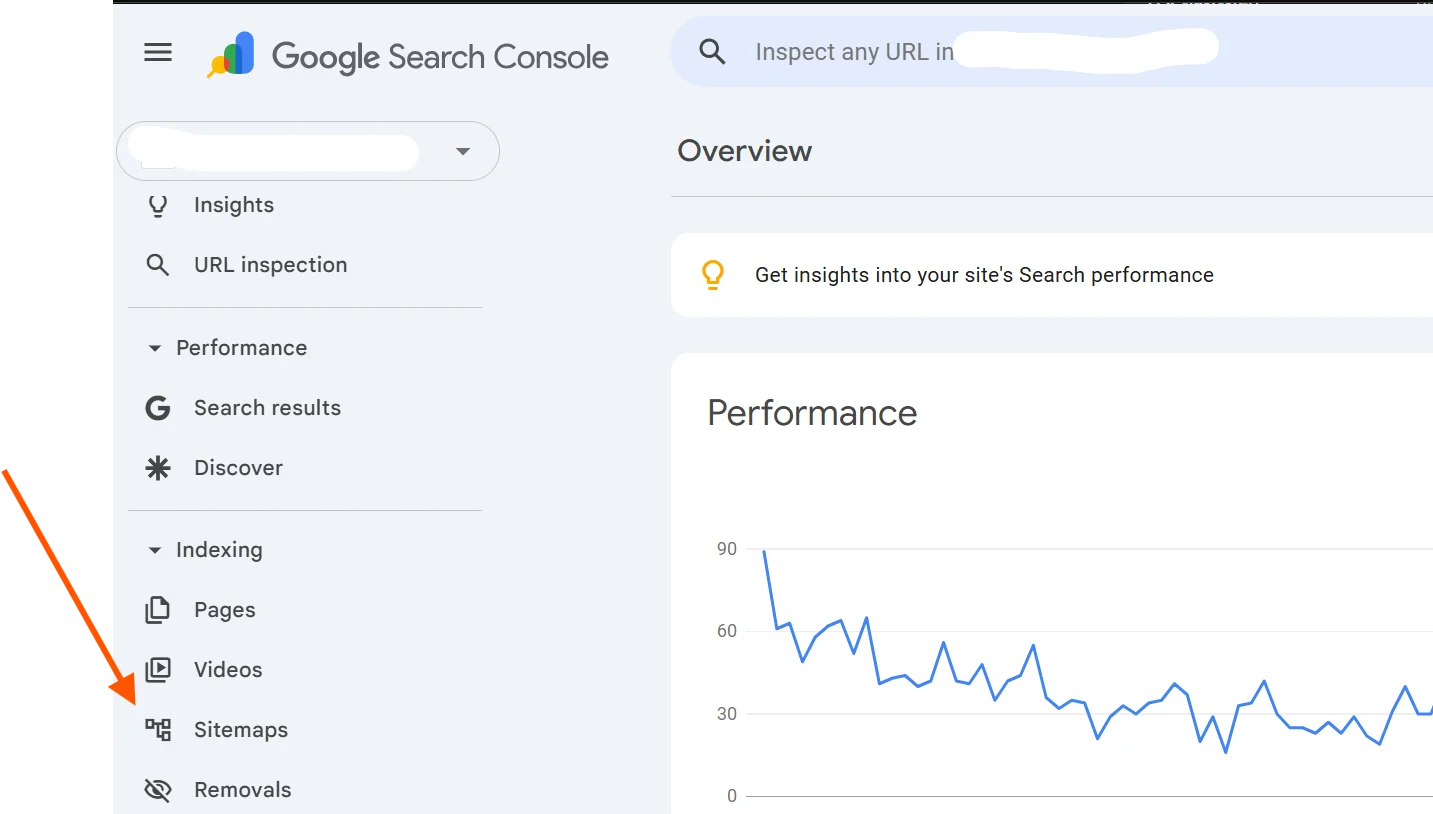Viewport: 1433px width, 814px height.
Task: Collapse the Indexing section
Action: pyautogui.click(x=154, y=550)
